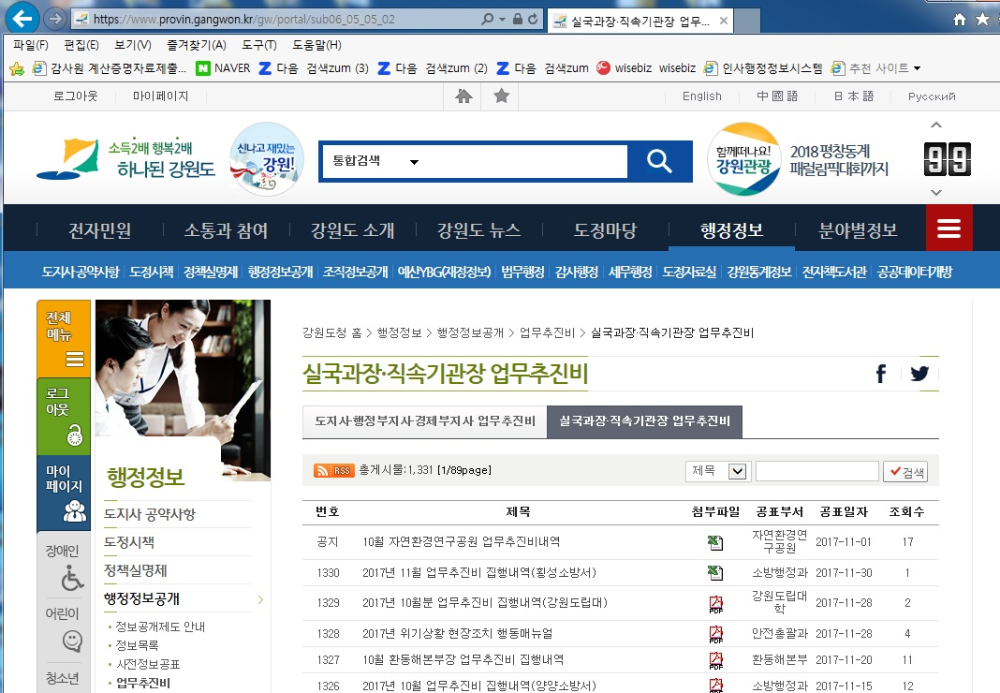The image size is (1000, 693).
Task: Expand the 통합검색 search category dropdown
Action: pos(388,159)
